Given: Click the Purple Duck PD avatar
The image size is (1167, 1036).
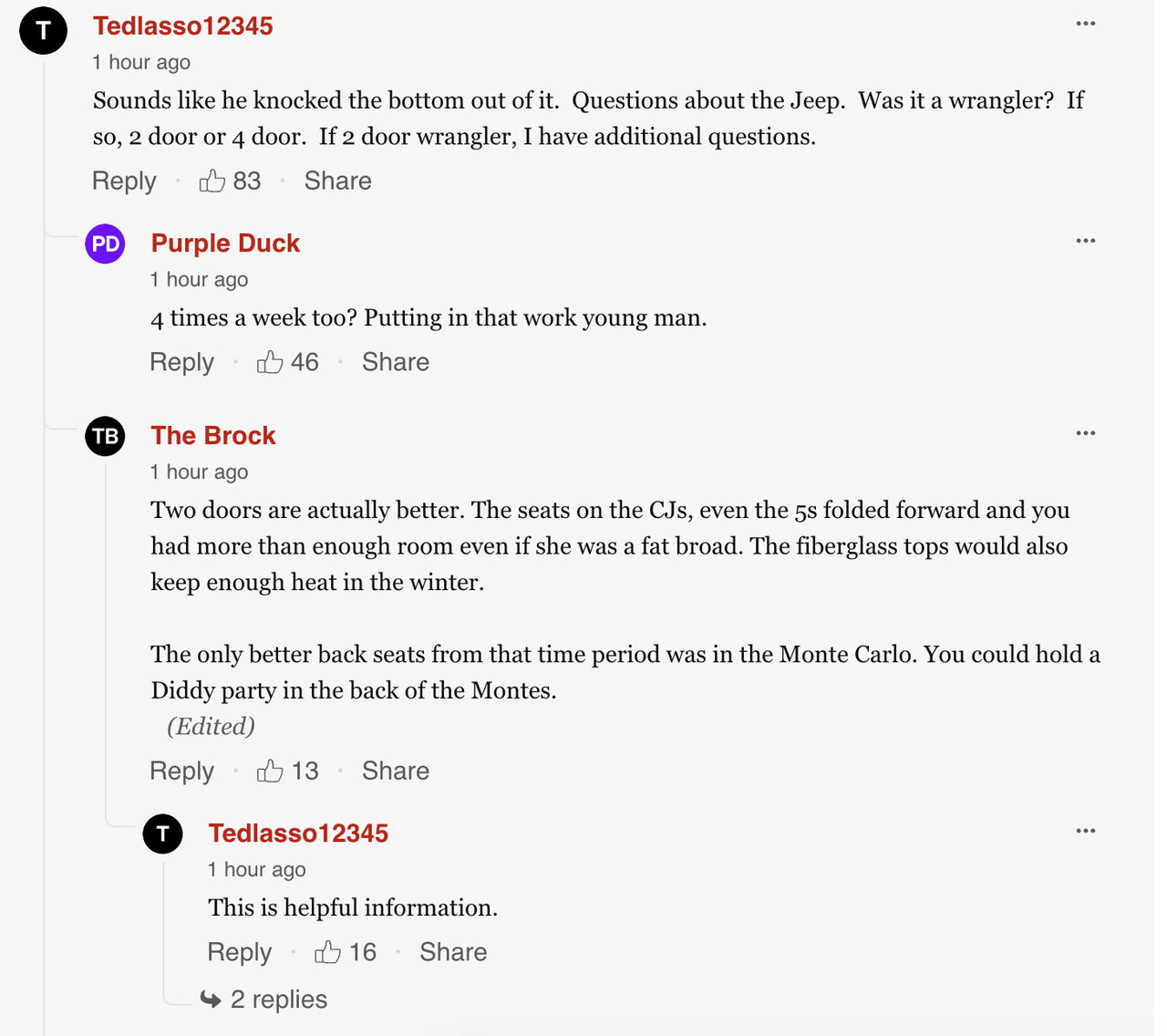Looking at the screenshot, I should 106,244.
